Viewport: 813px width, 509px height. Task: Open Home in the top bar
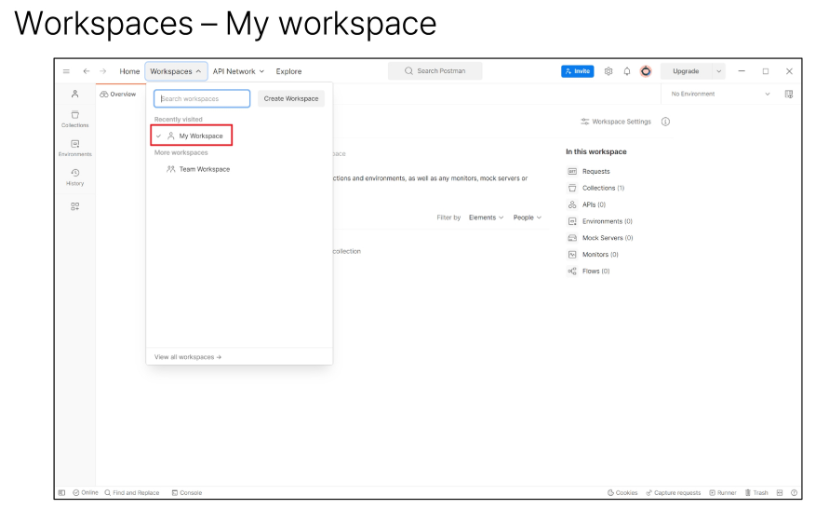pos(130,71)
